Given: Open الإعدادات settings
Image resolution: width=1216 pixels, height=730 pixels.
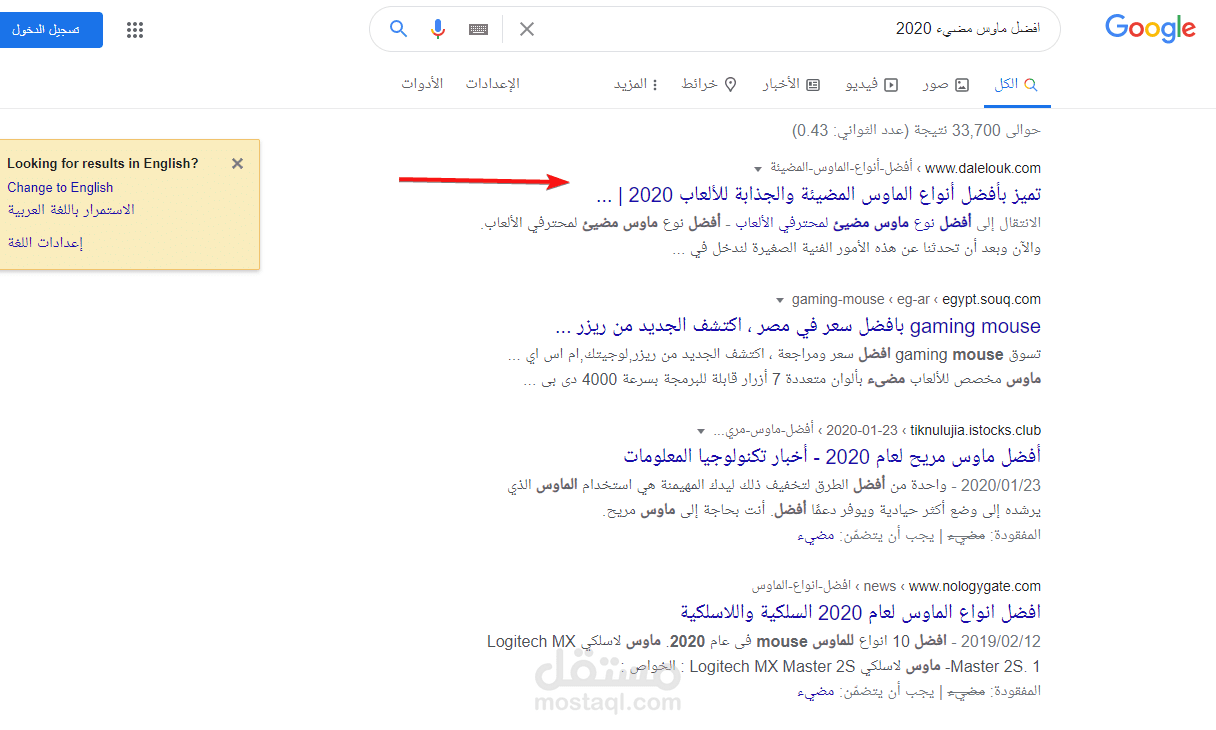Looking at the screenshot, I should [492, 84].
